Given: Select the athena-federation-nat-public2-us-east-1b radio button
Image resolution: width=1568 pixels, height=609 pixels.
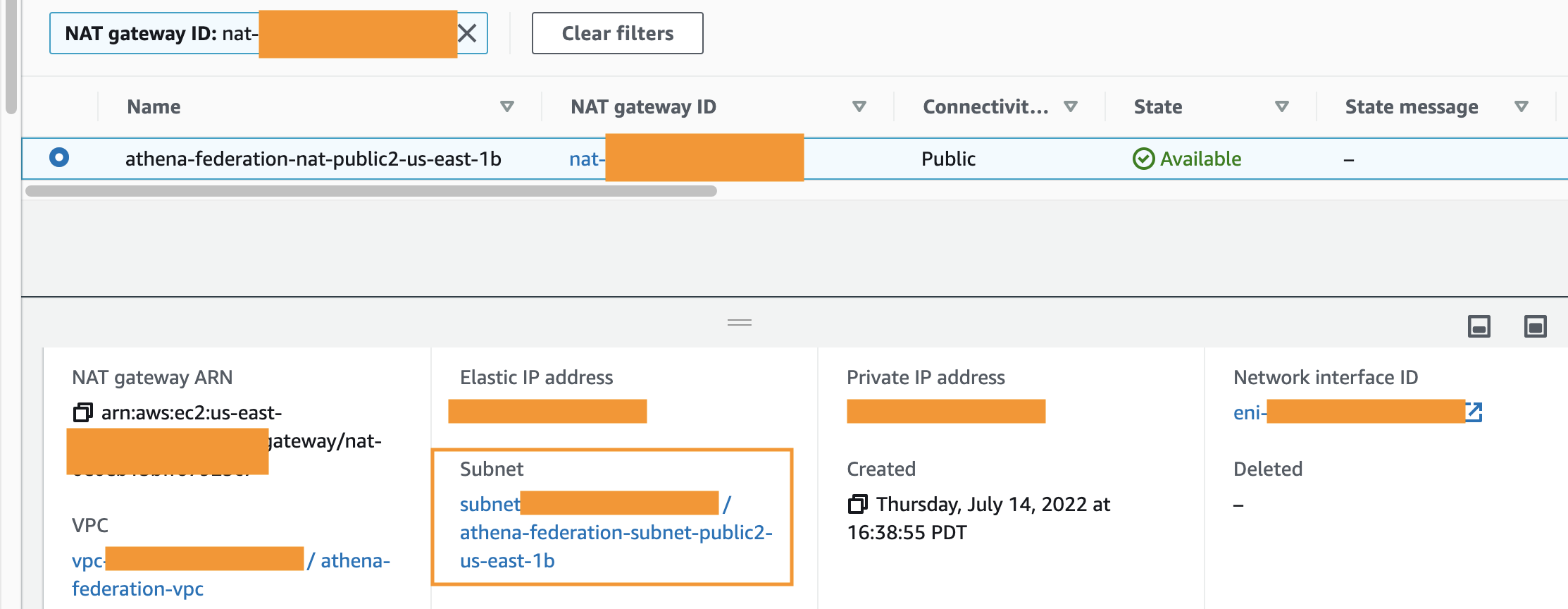Looking at the screenshot, I should (x=59, y=157).
